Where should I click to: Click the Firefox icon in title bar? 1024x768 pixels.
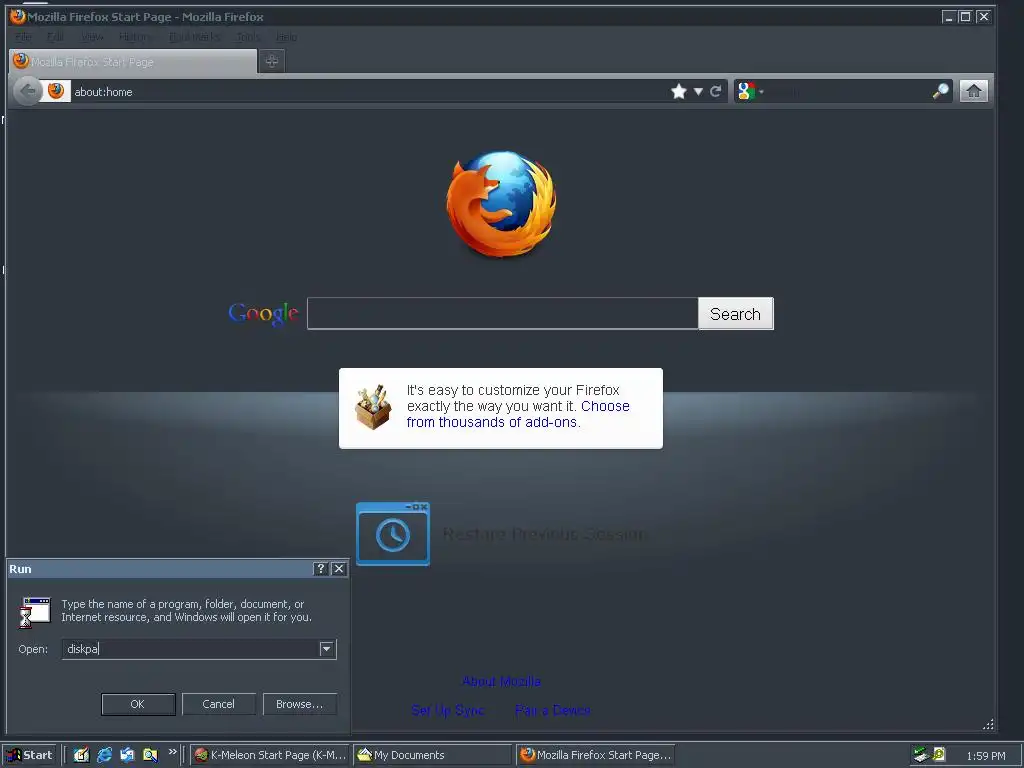[18, 16]
